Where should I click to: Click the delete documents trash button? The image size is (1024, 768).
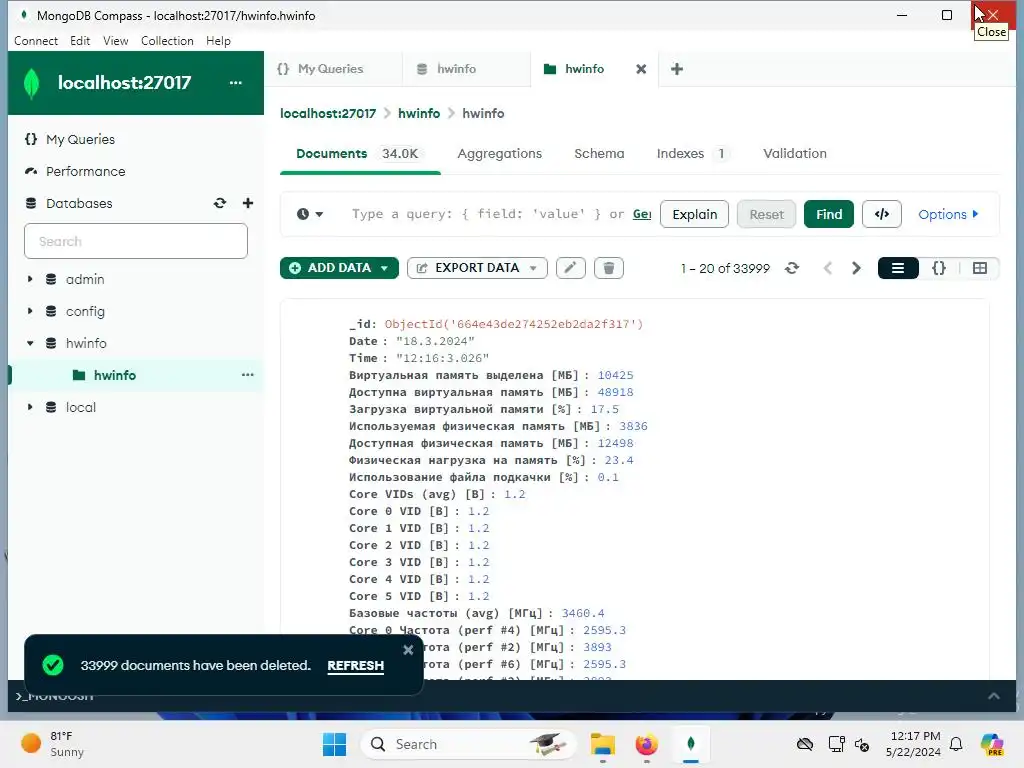coord(609,268)
